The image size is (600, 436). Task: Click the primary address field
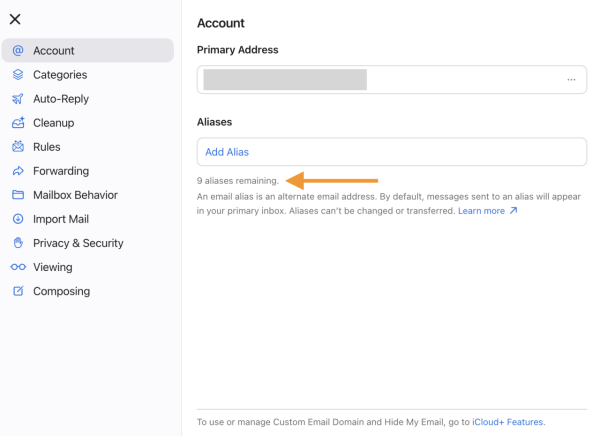(x=392, y=80)
